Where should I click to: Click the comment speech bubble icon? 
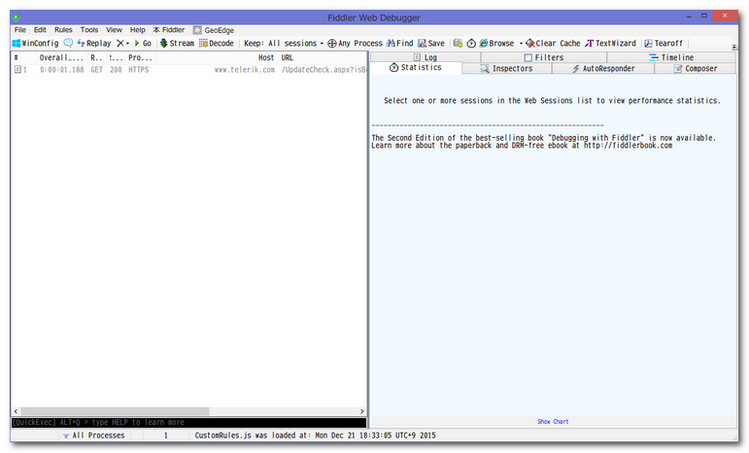(x=68, y=43)
